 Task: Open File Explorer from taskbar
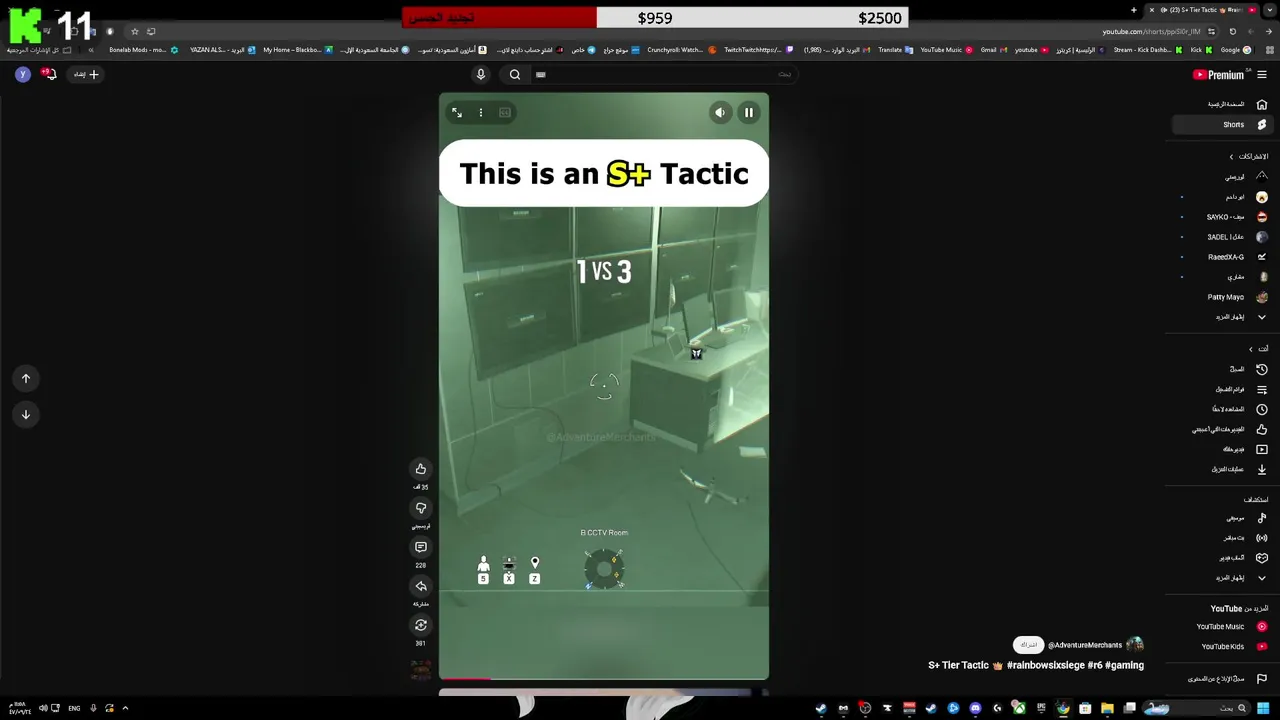click(1107, 708)
